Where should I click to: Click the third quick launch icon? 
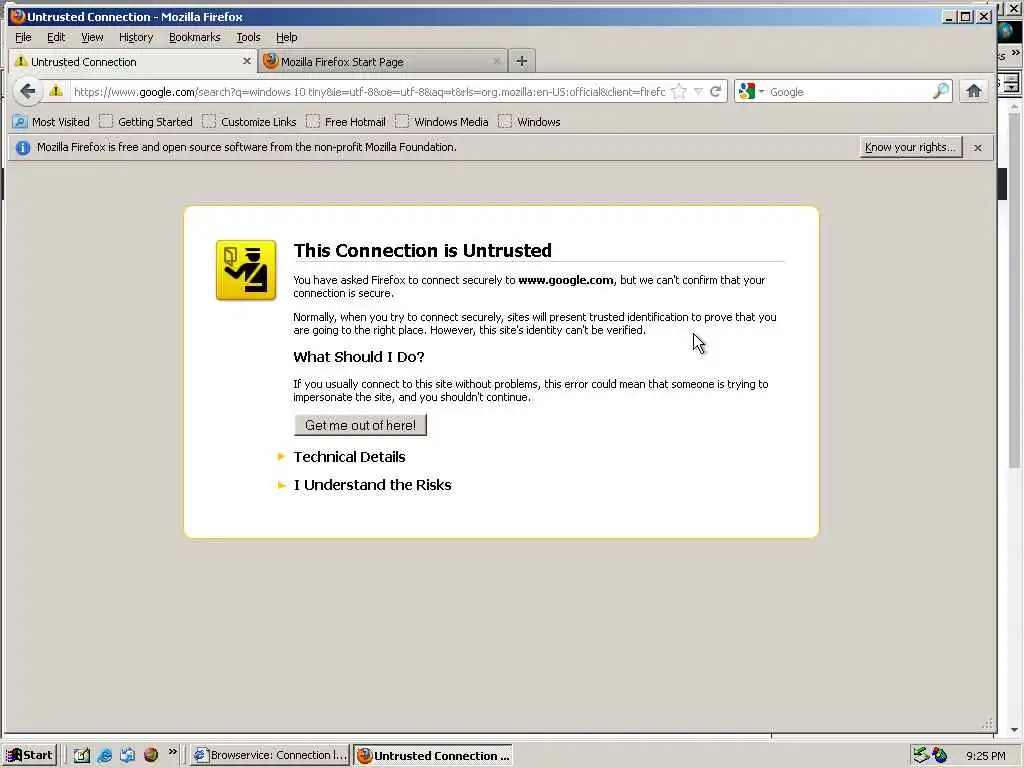click(127, 755)
